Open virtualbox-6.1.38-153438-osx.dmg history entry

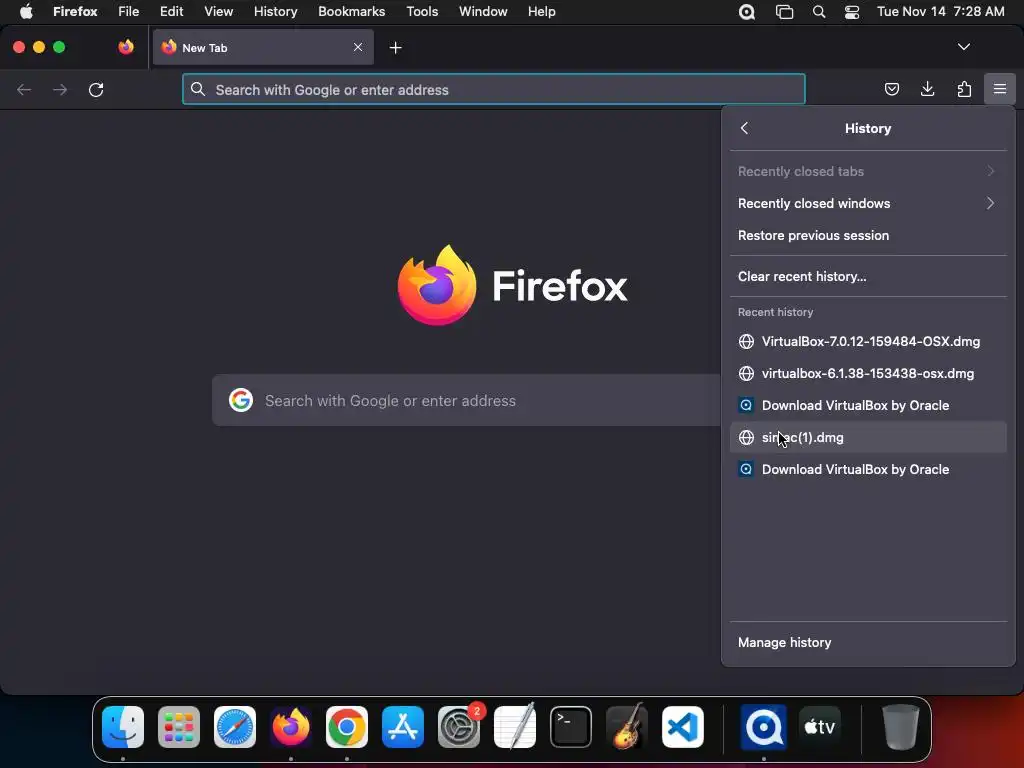(868, 374)
